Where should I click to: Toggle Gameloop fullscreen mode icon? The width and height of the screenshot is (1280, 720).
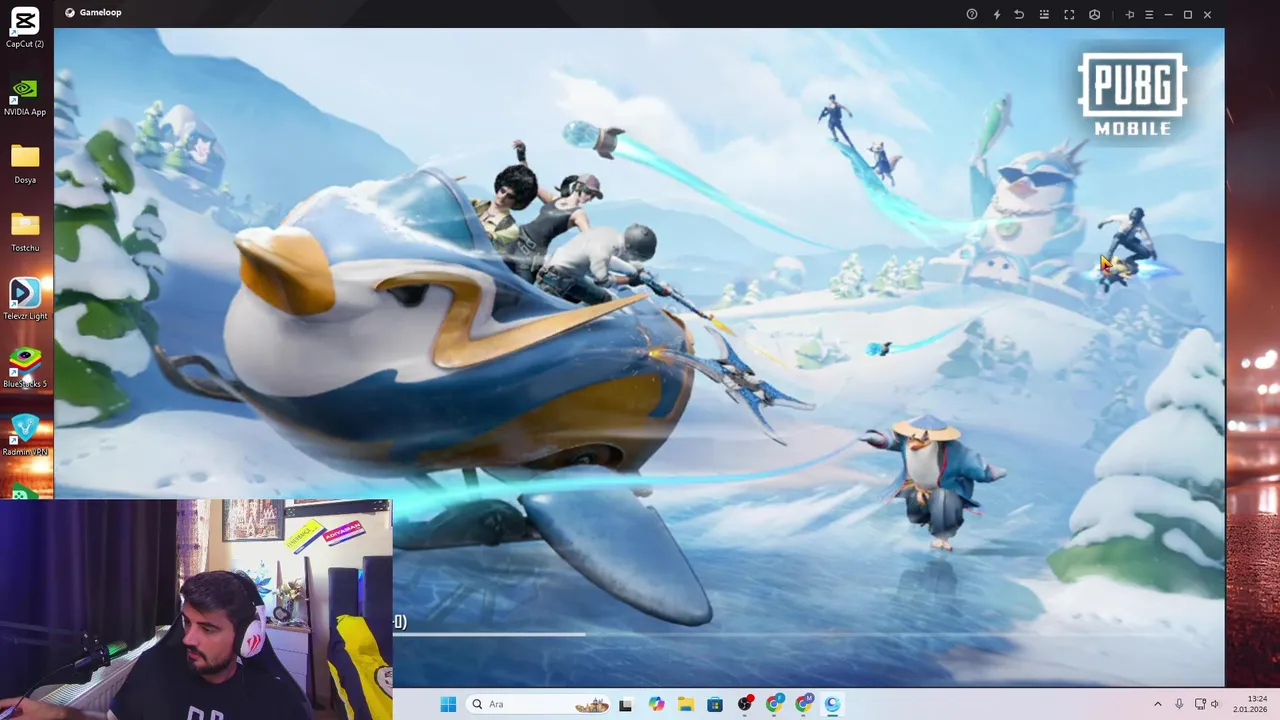[x=1069, y=14]
